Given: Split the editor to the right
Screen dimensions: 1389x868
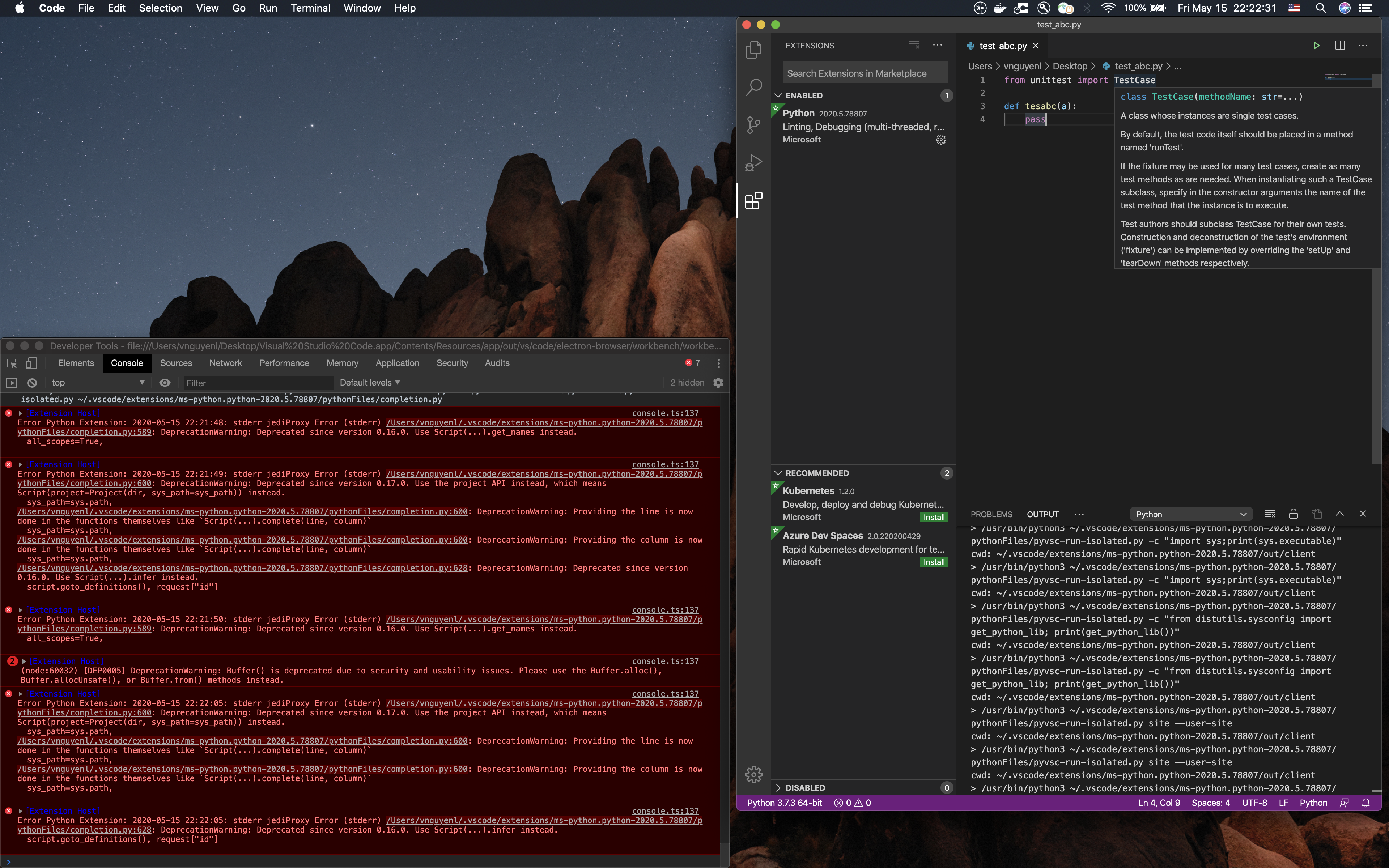Looking at the screenshot, I should click(1340, 46).
